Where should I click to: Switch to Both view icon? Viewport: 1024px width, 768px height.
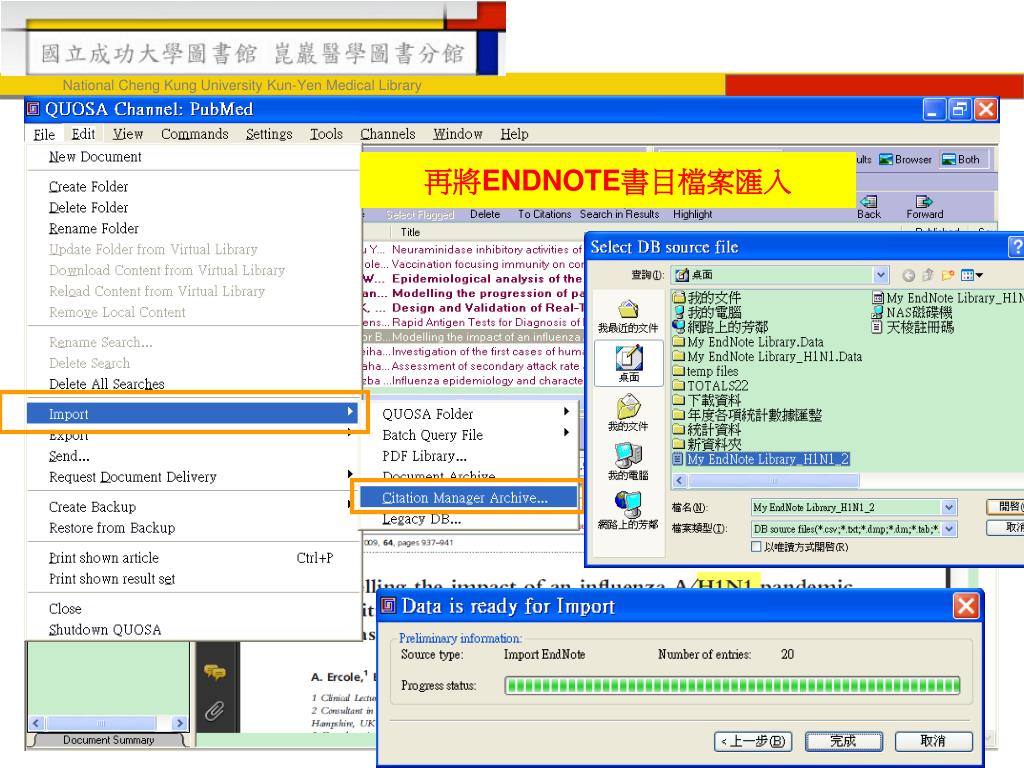pos(948,159)
